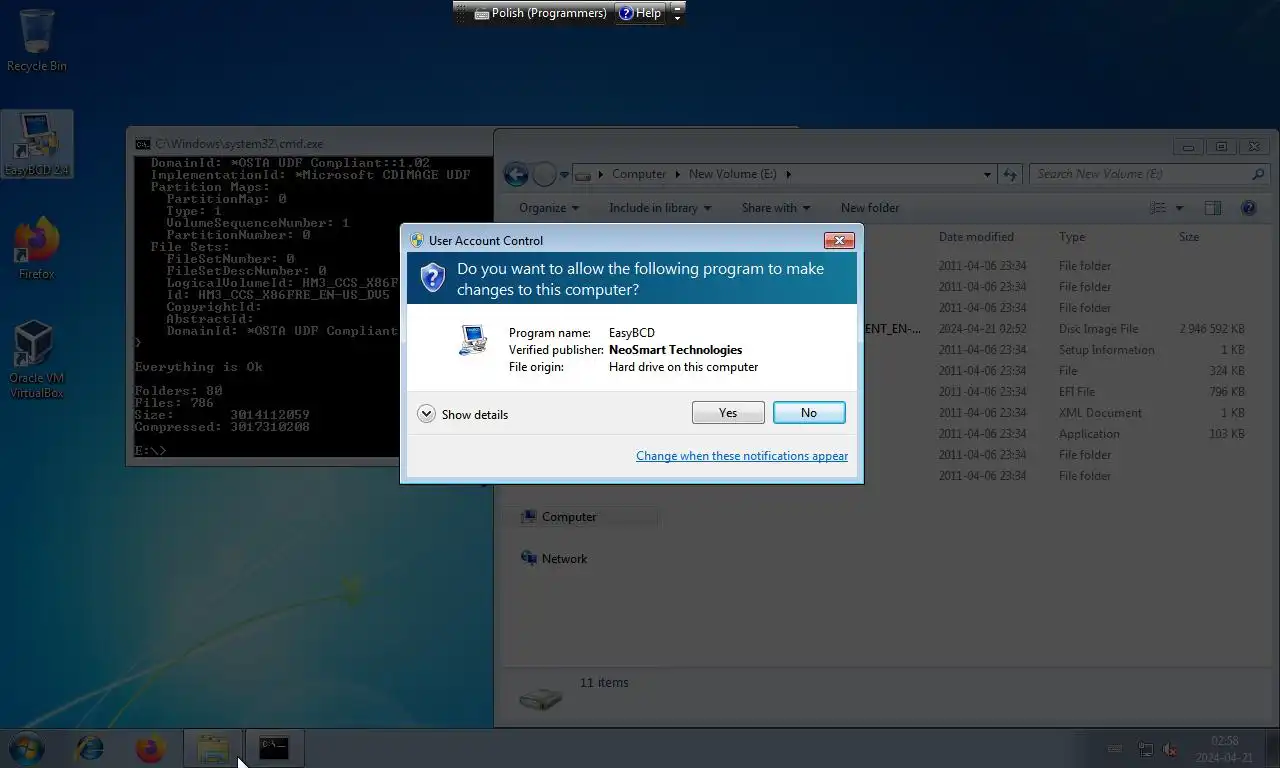Click the cmd.exe window title bar icon
1280x768 pixels.
(x=143, y=144)
